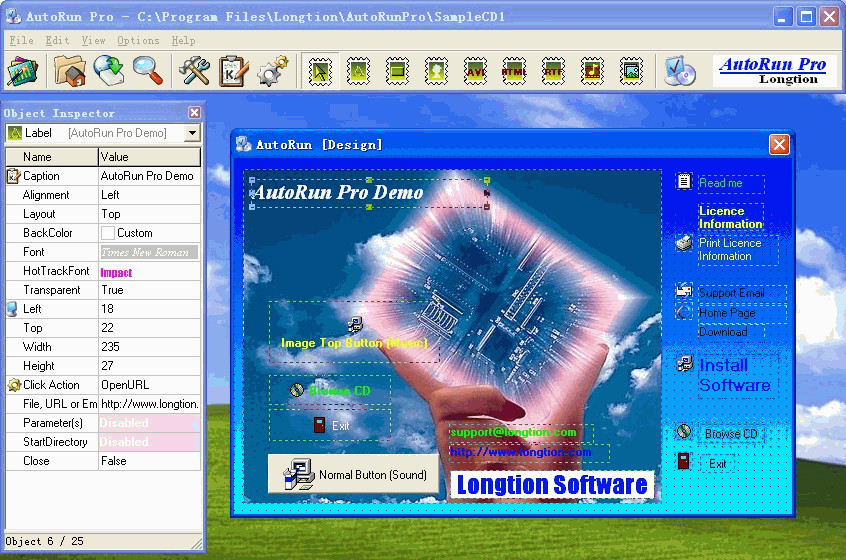
Task: Click the File, URL or Email value field
Action: point(149,404)
